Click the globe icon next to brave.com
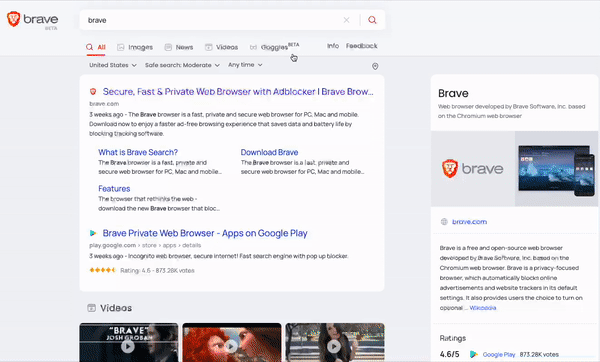The image size is (600, 362). click(444, 222)
